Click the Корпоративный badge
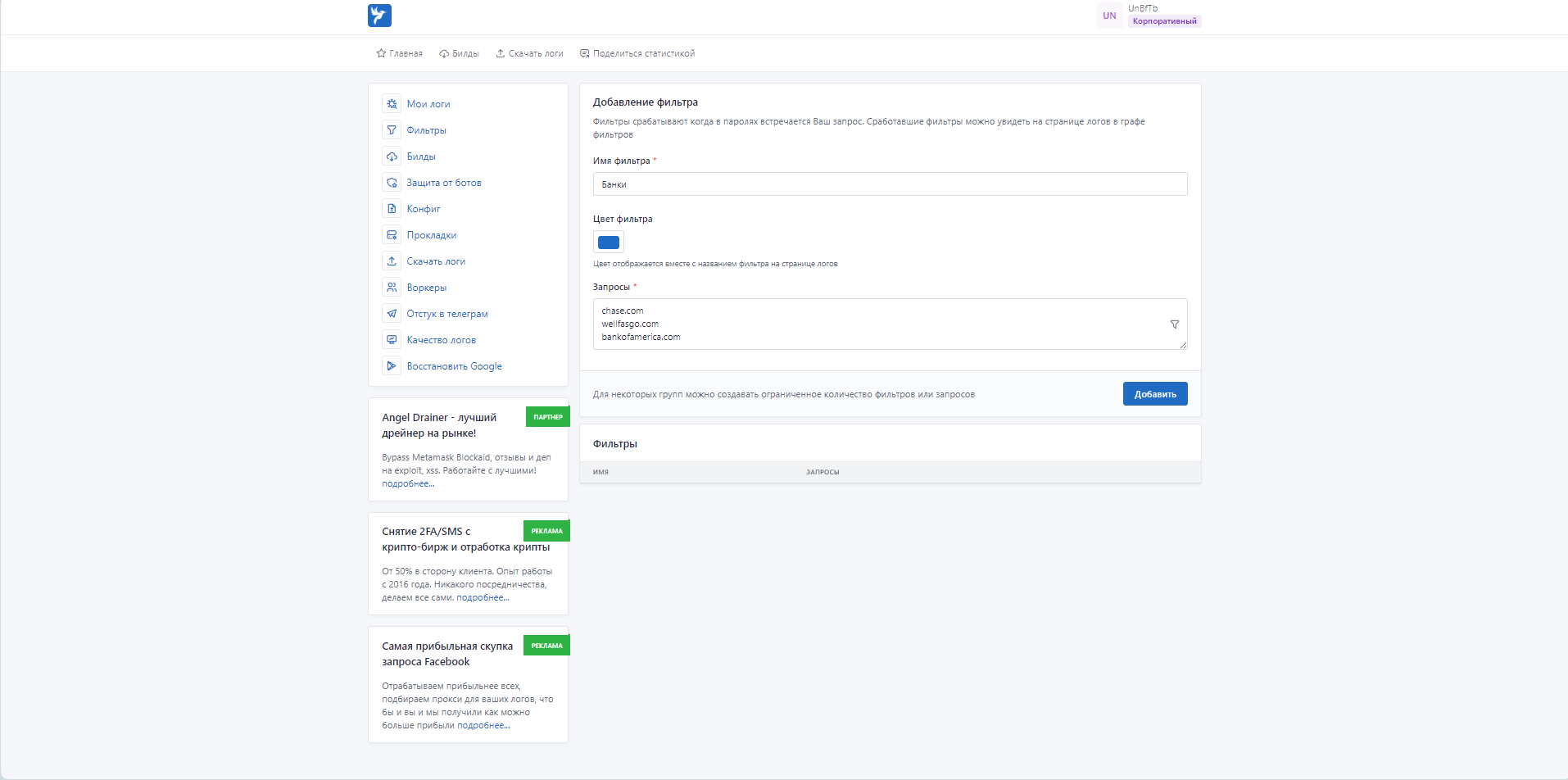The image size is (1568, 780). coord(1164,21)
